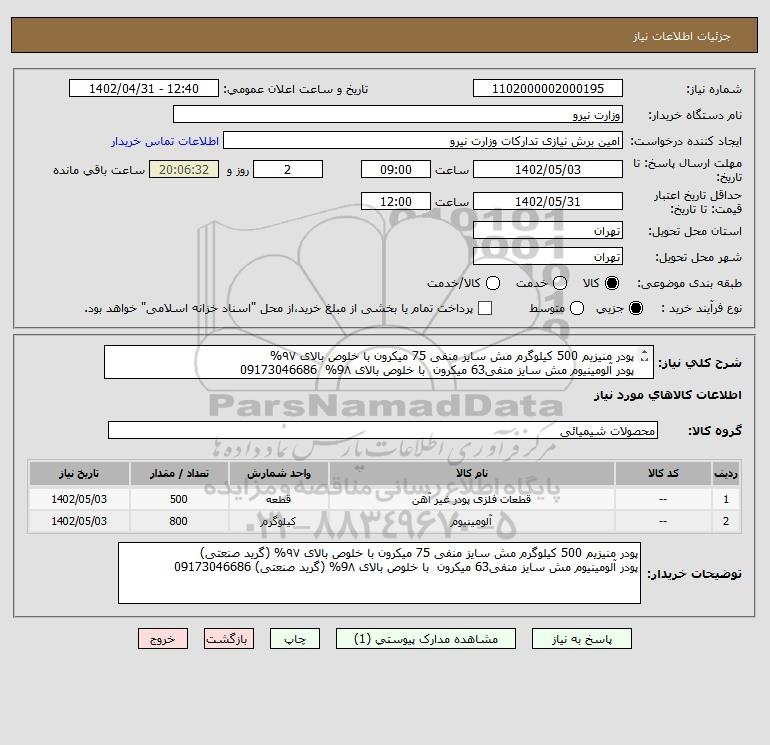Click the توضیحات خریدار text area

(x=379, y=573)
